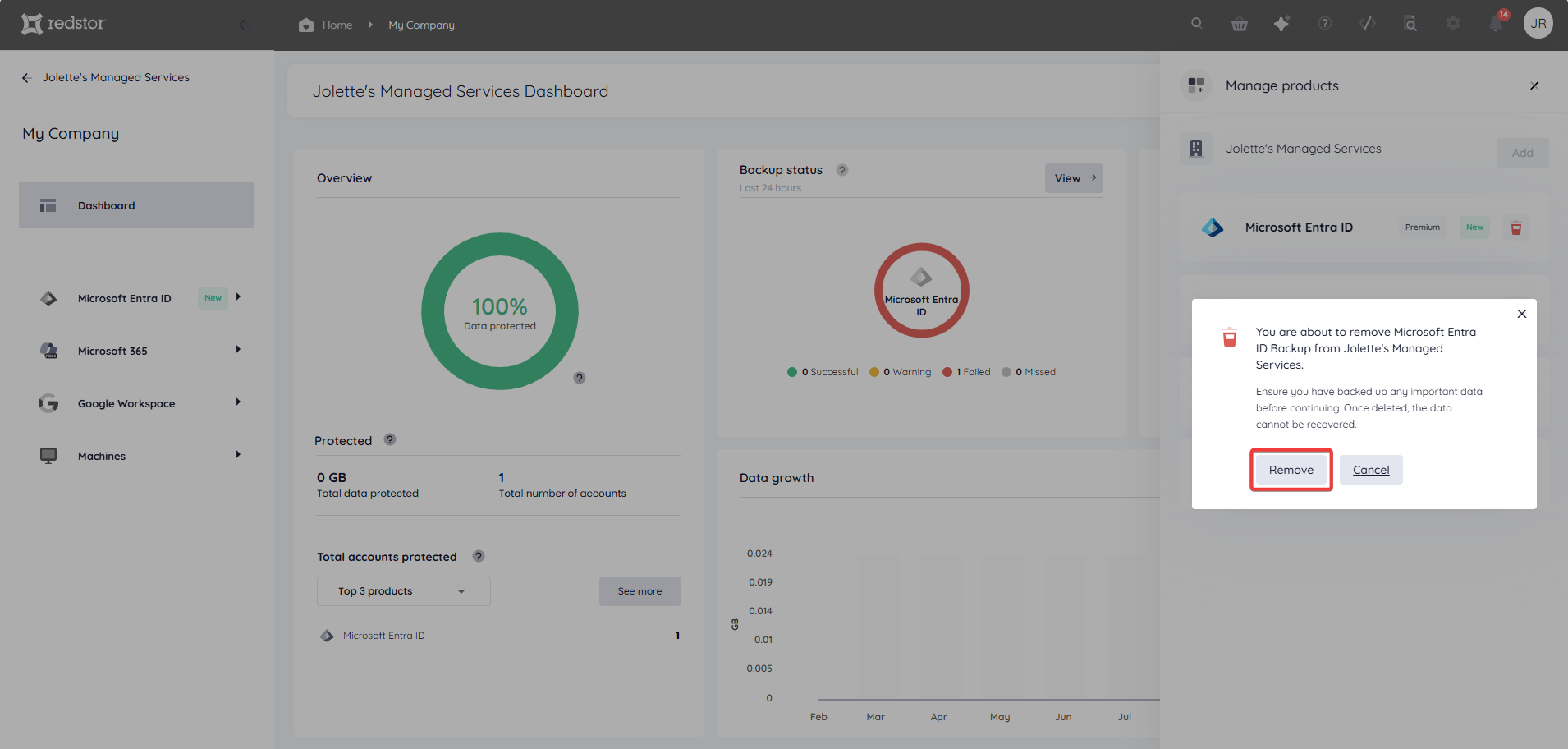This screenshot has width=1568, height=749.
Task: Select Dashboard in the sidebar
Action: pyautogui.click(x=136, y=205)
